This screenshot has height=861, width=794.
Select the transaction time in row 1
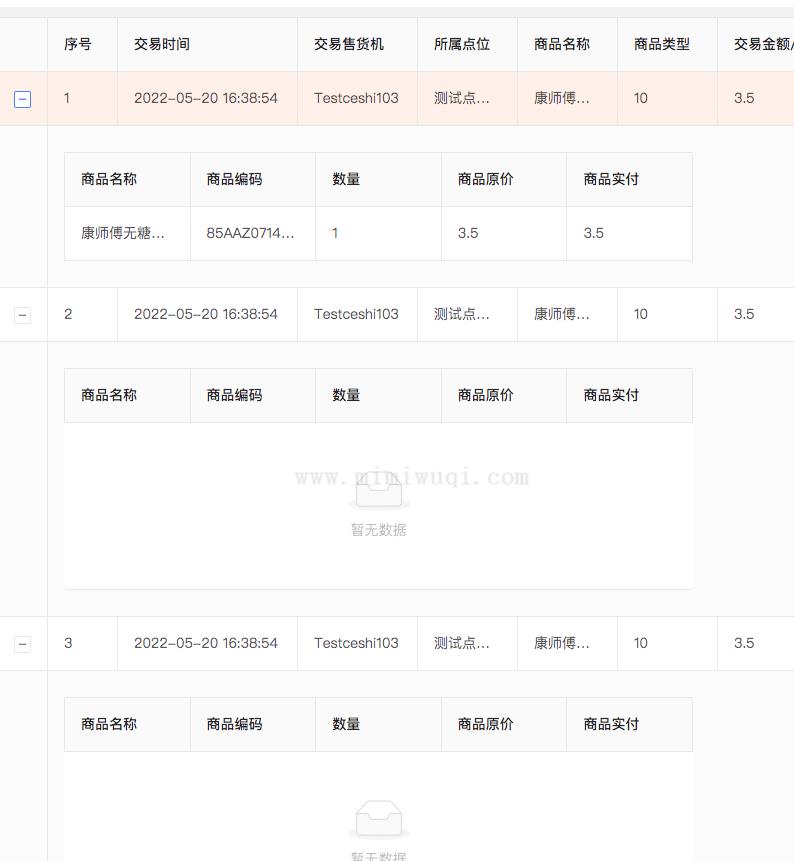pyautogui.click(x=206, y=98)
